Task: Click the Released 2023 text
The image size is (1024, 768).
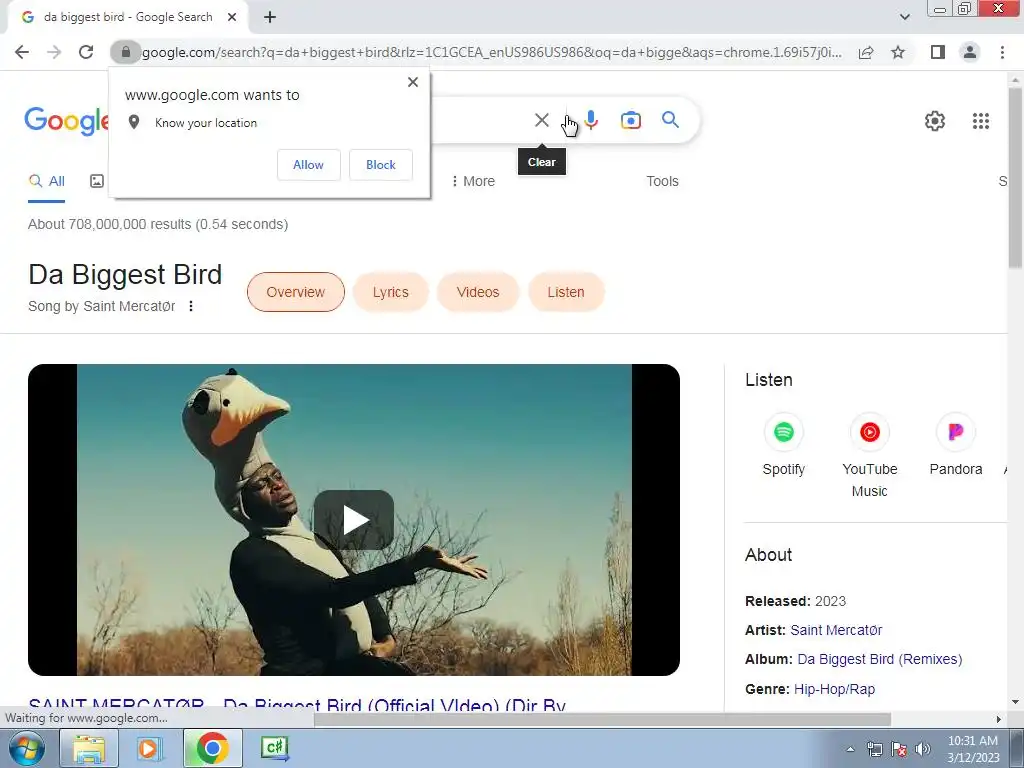Action: pos(795,601)
